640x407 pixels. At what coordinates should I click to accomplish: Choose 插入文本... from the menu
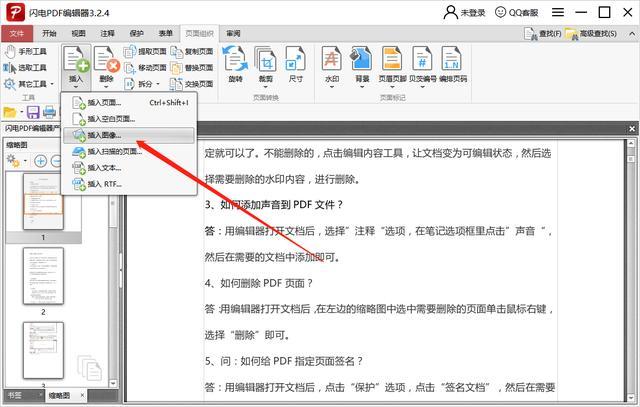(x=129, y=168)
